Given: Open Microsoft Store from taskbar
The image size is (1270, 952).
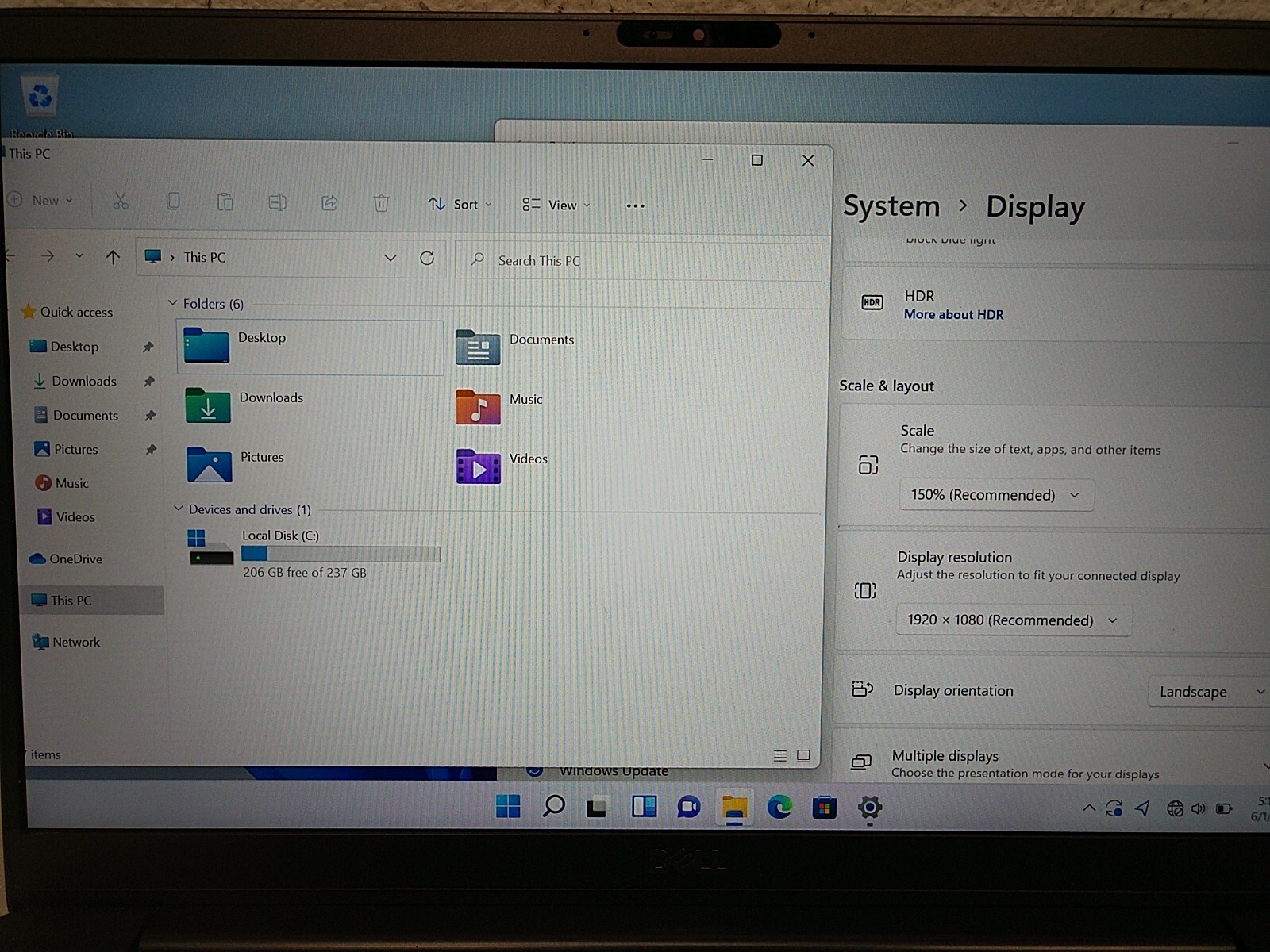Looking at the screenshot, I should click(x=824, y=809).
